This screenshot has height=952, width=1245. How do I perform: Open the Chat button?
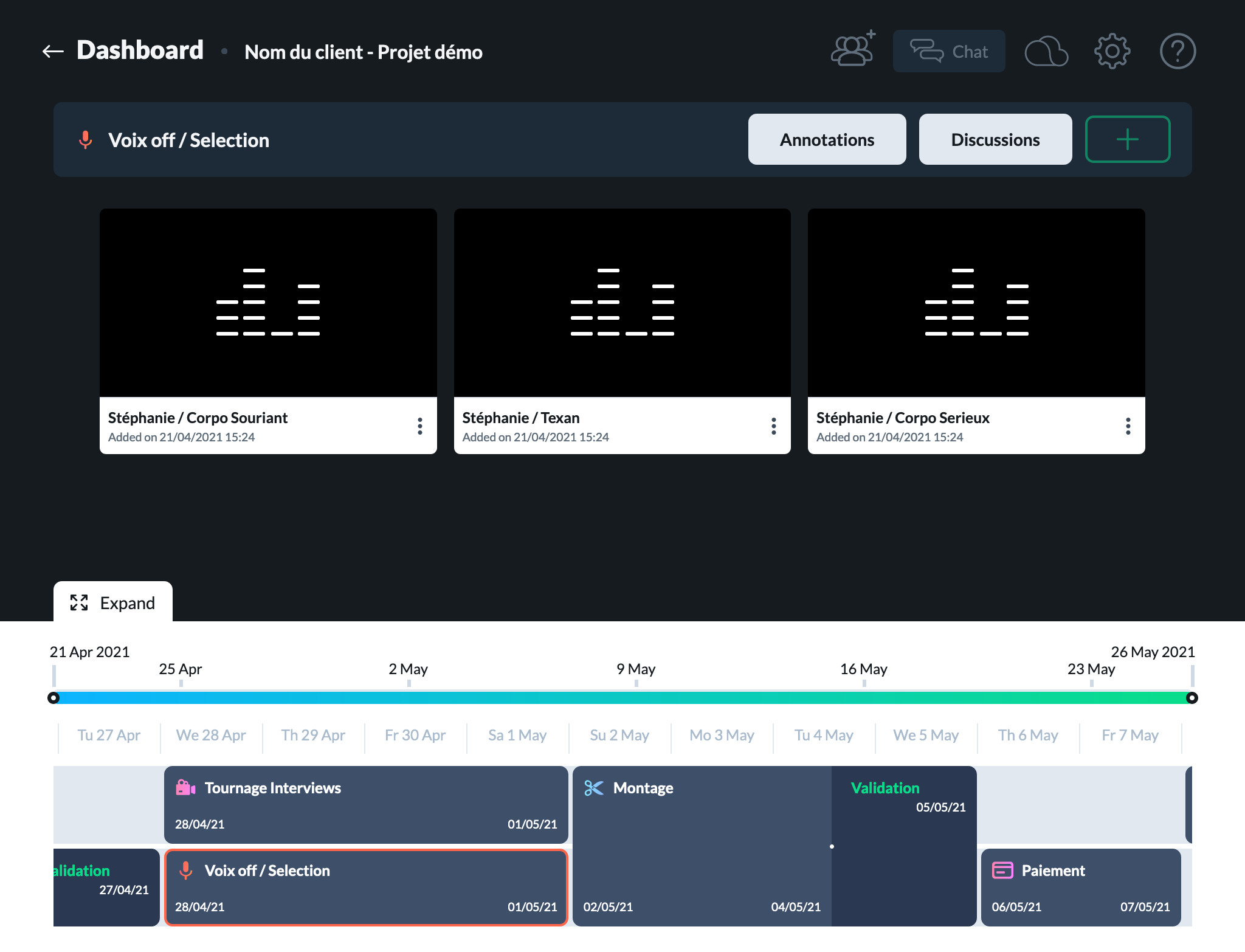[948, 51]
